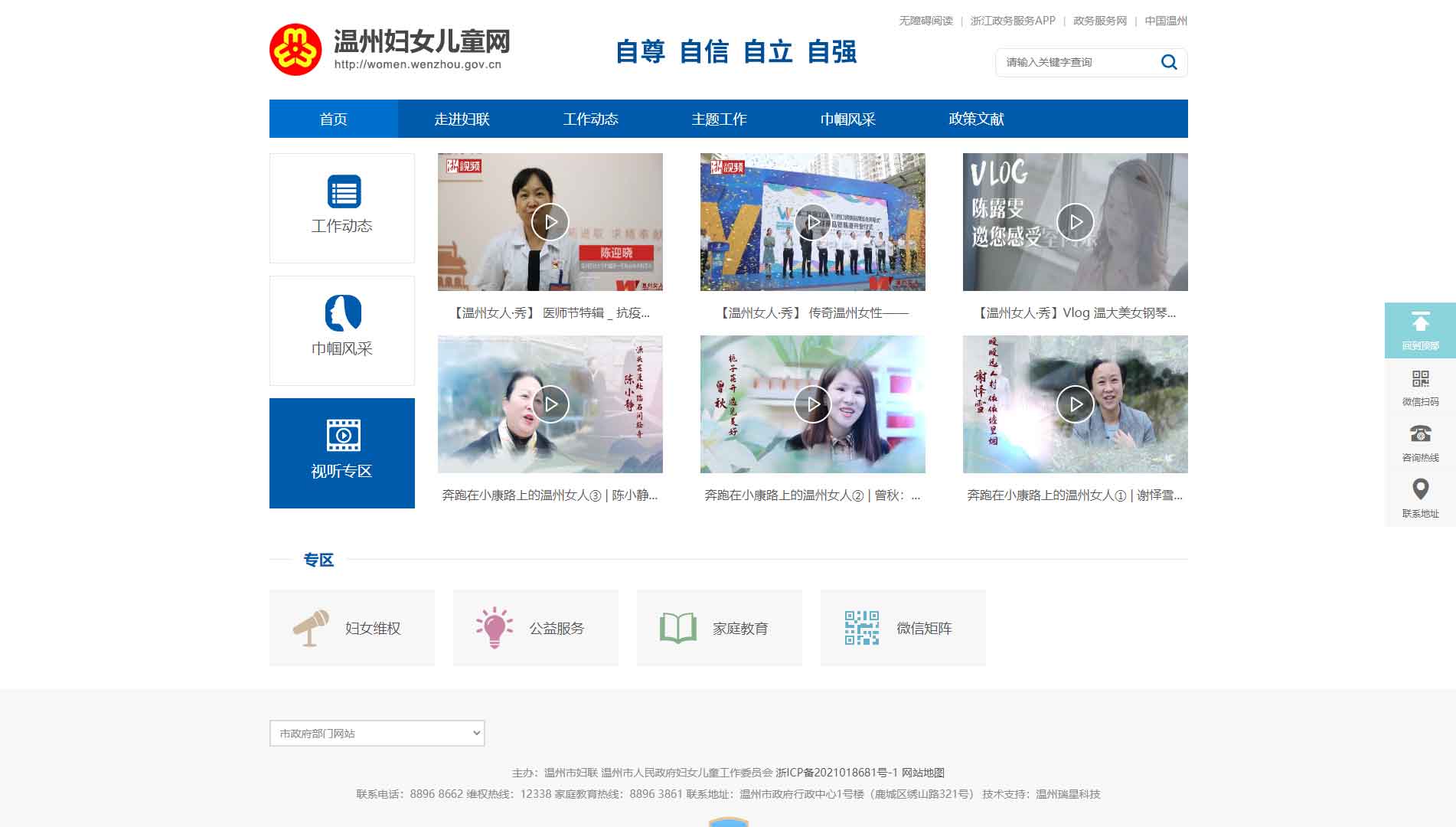Expand the 市政府部门网站 dropdown
1456x827 pixels.
click(x=377, y=733)
